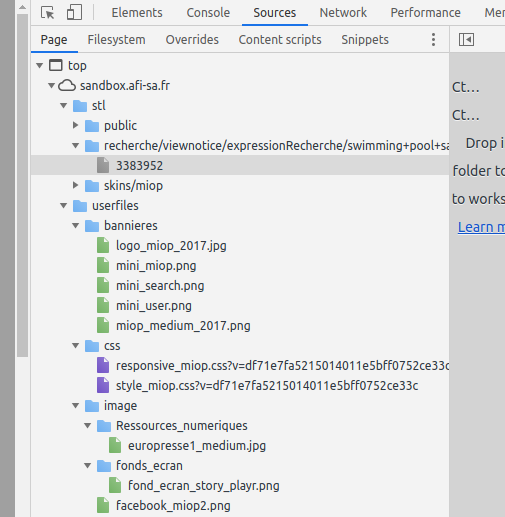Open the mini_search.png file

(x=160, y=286)
